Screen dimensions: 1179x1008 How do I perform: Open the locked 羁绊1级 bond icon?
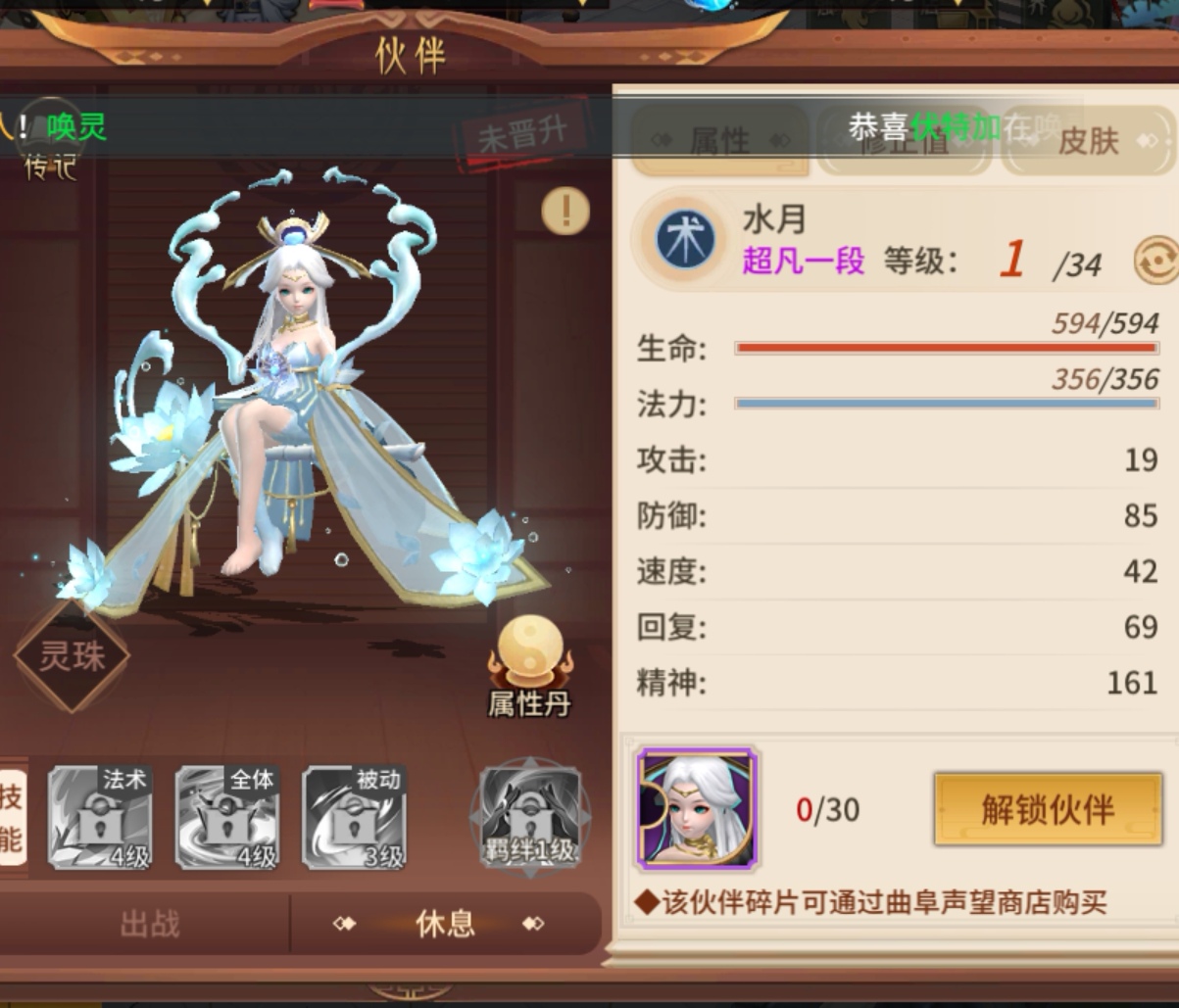[x=530, y=816]
